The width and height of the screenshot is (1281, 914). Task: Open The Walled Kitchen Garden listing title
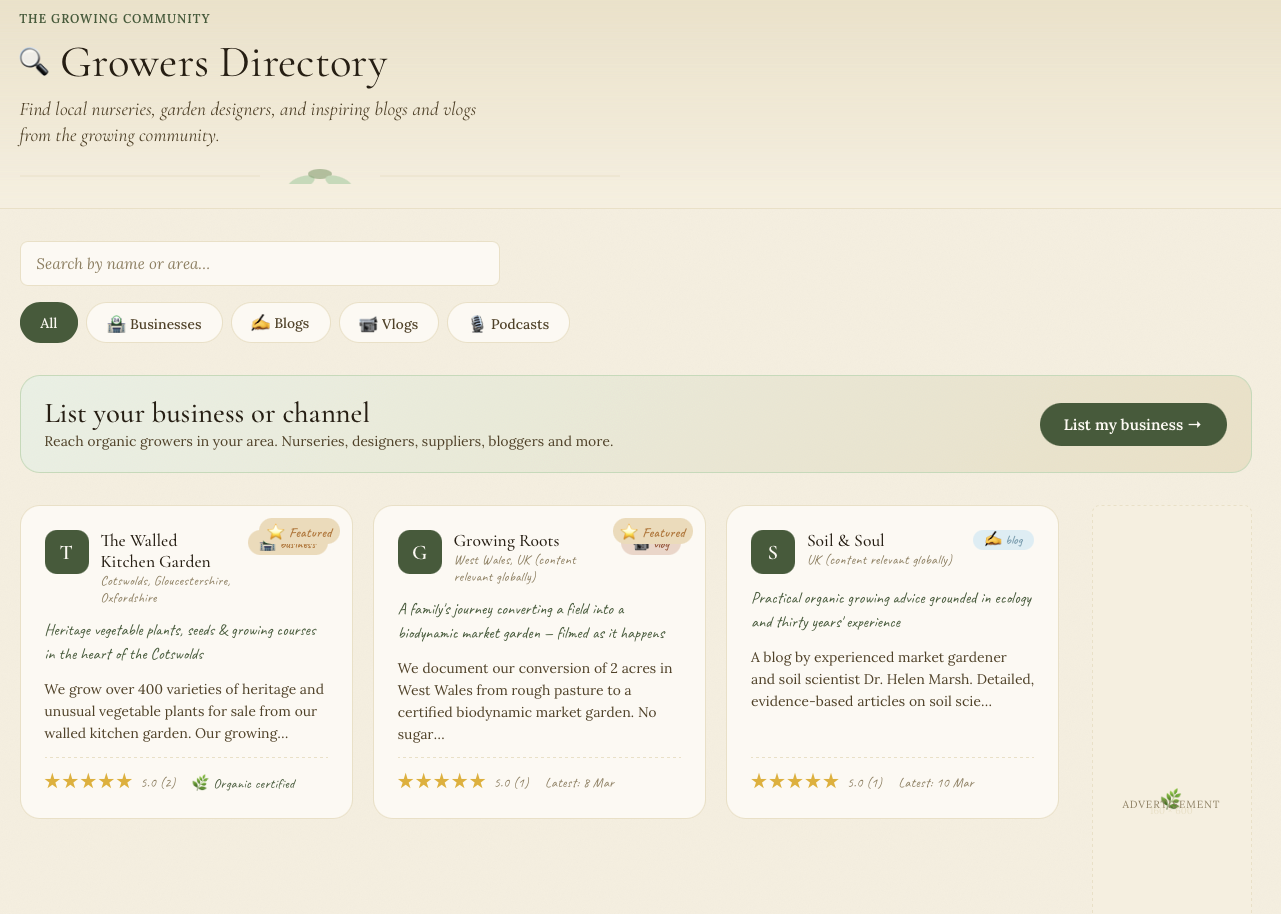pos(155,550)
